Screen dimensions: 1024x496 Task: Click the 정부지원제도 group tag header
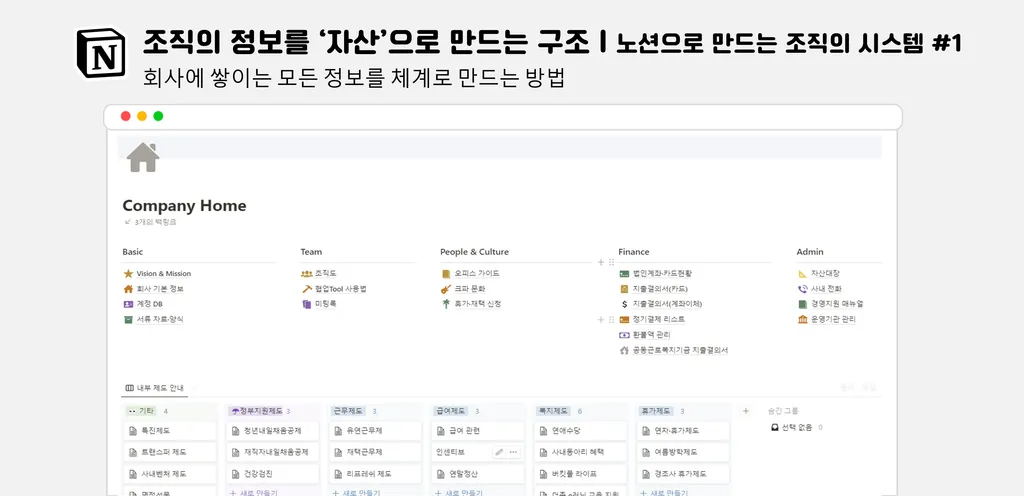[x=257, y=411]
